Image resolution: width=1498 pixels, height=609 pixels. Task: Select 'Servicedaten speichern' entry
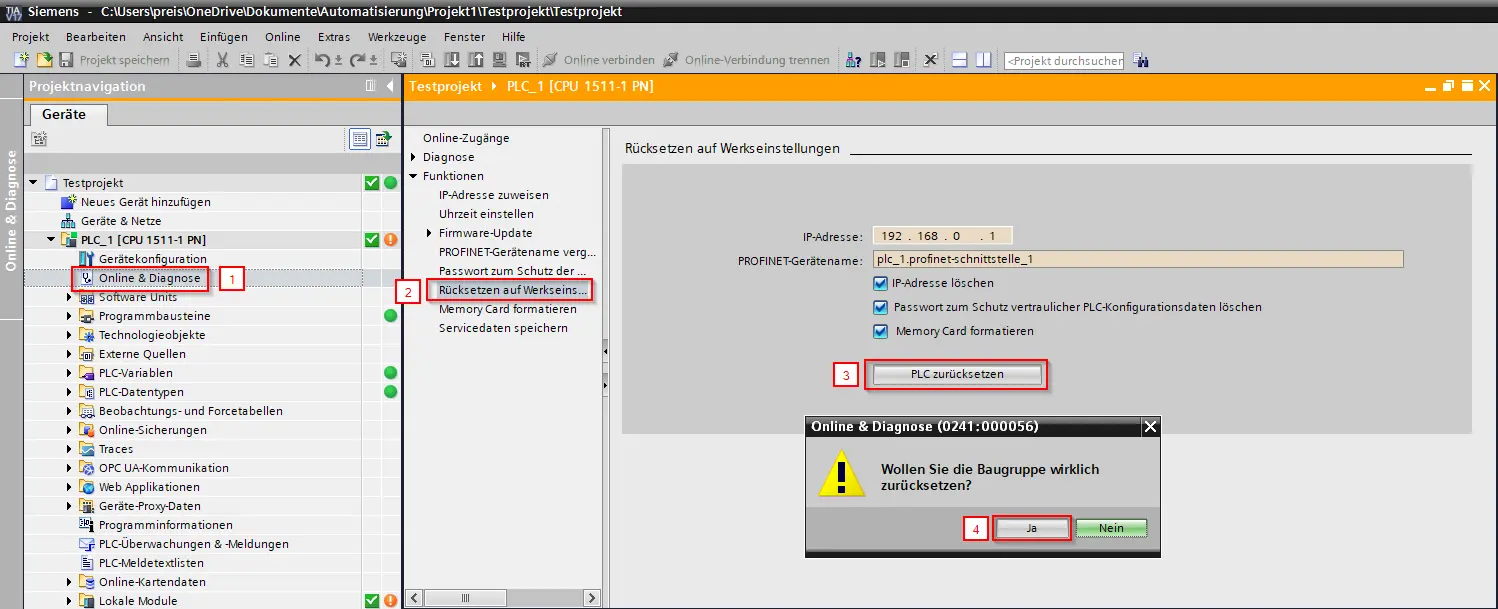[x=503, y=328]
